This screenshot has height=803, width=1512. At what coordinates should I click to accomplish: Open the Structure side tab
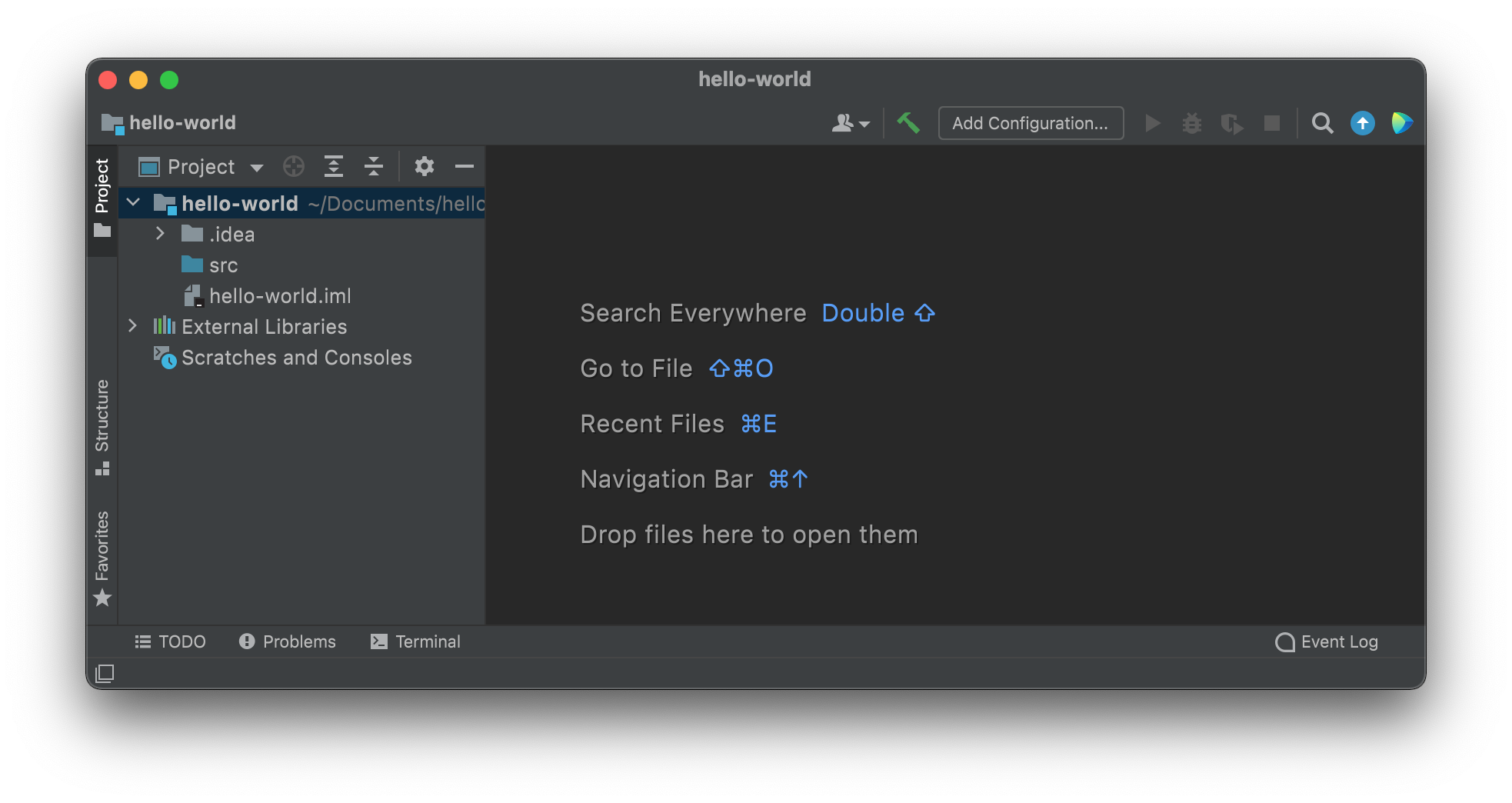102,428
